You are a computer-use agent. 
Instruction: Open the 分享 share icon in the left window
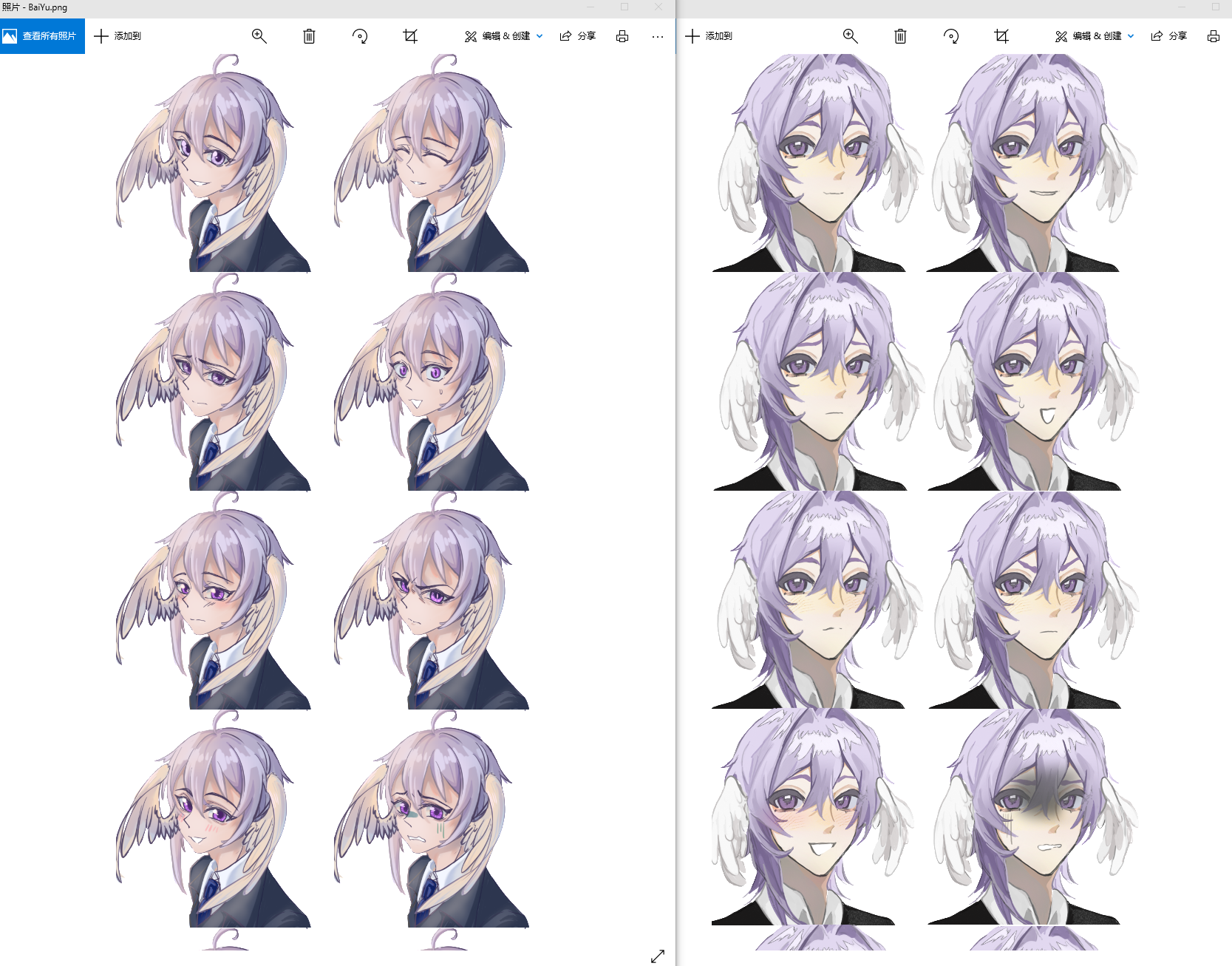tap(577, 35)
